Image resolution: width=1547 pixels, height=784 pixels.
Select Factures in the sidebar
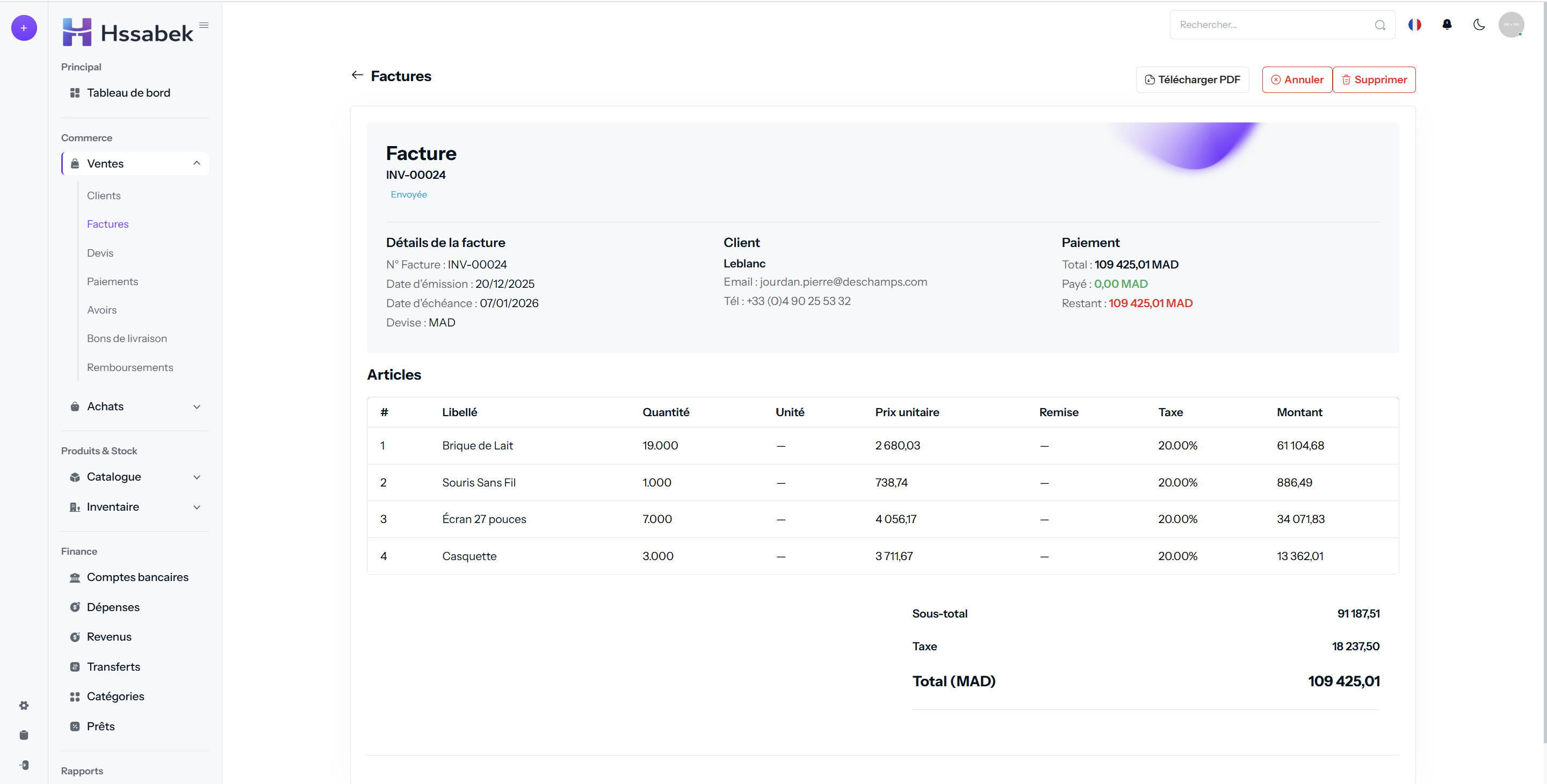click(107, 224)
